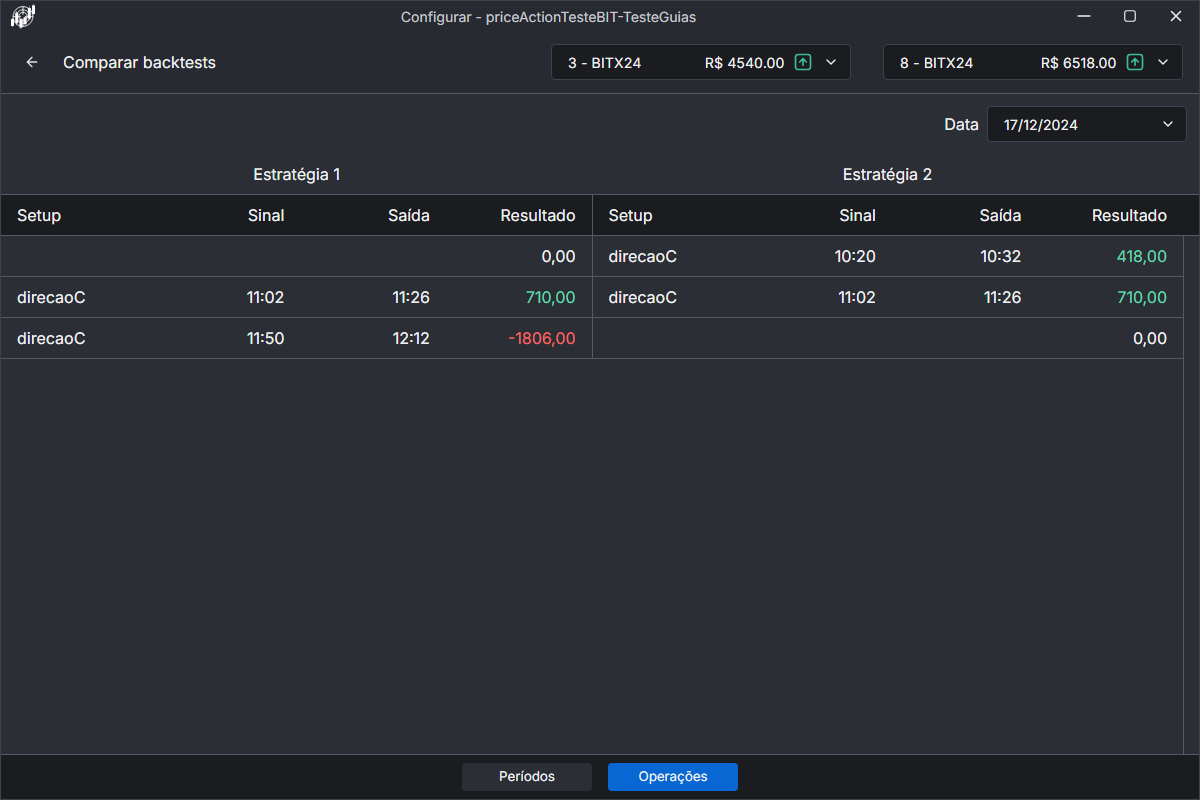Click green up-arrow icon beside R$ 4540.00
This screenshot has height=800, width=1200.
[803, 62]
